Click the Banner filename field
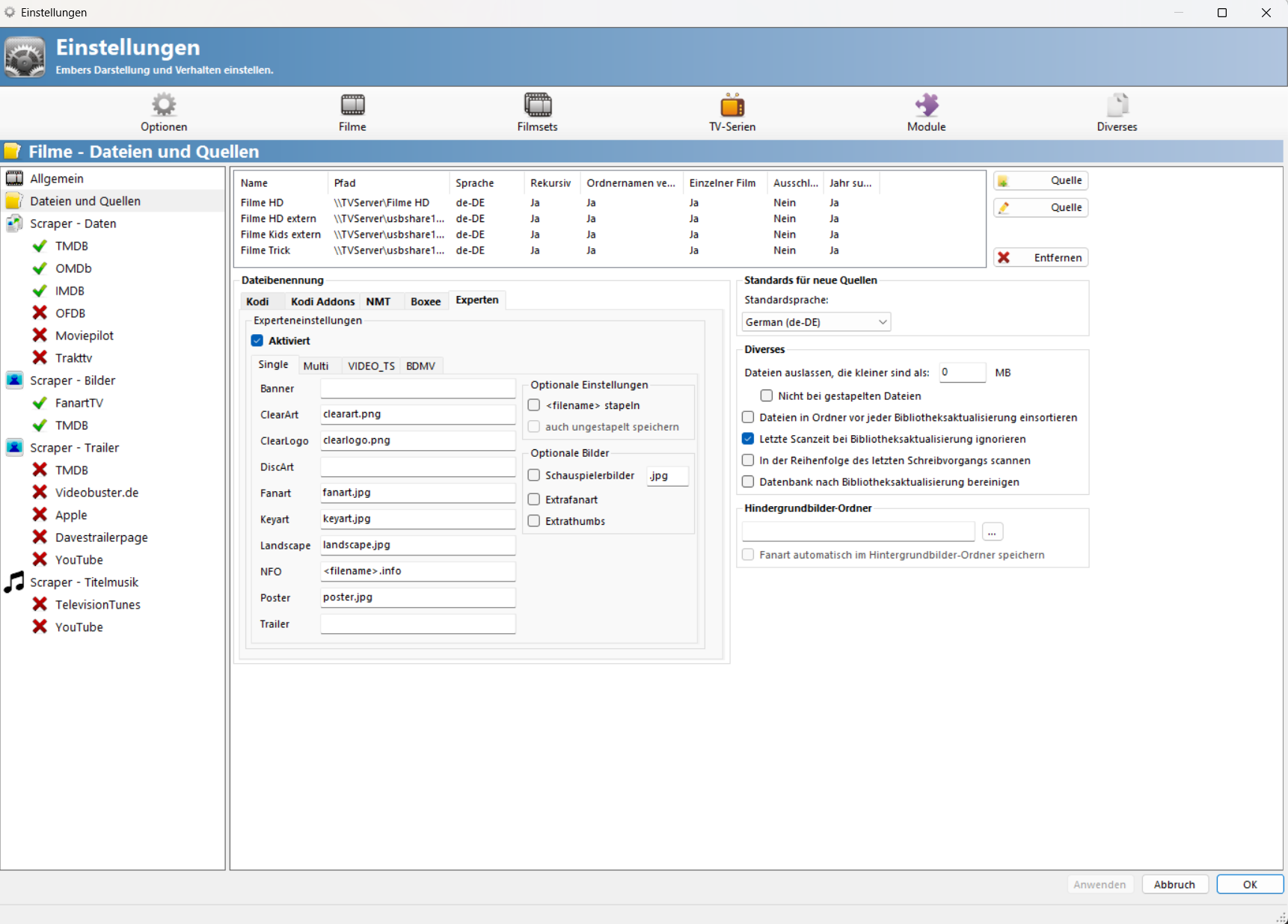The width and height of the screenshot is (1288, 924). 418,388
